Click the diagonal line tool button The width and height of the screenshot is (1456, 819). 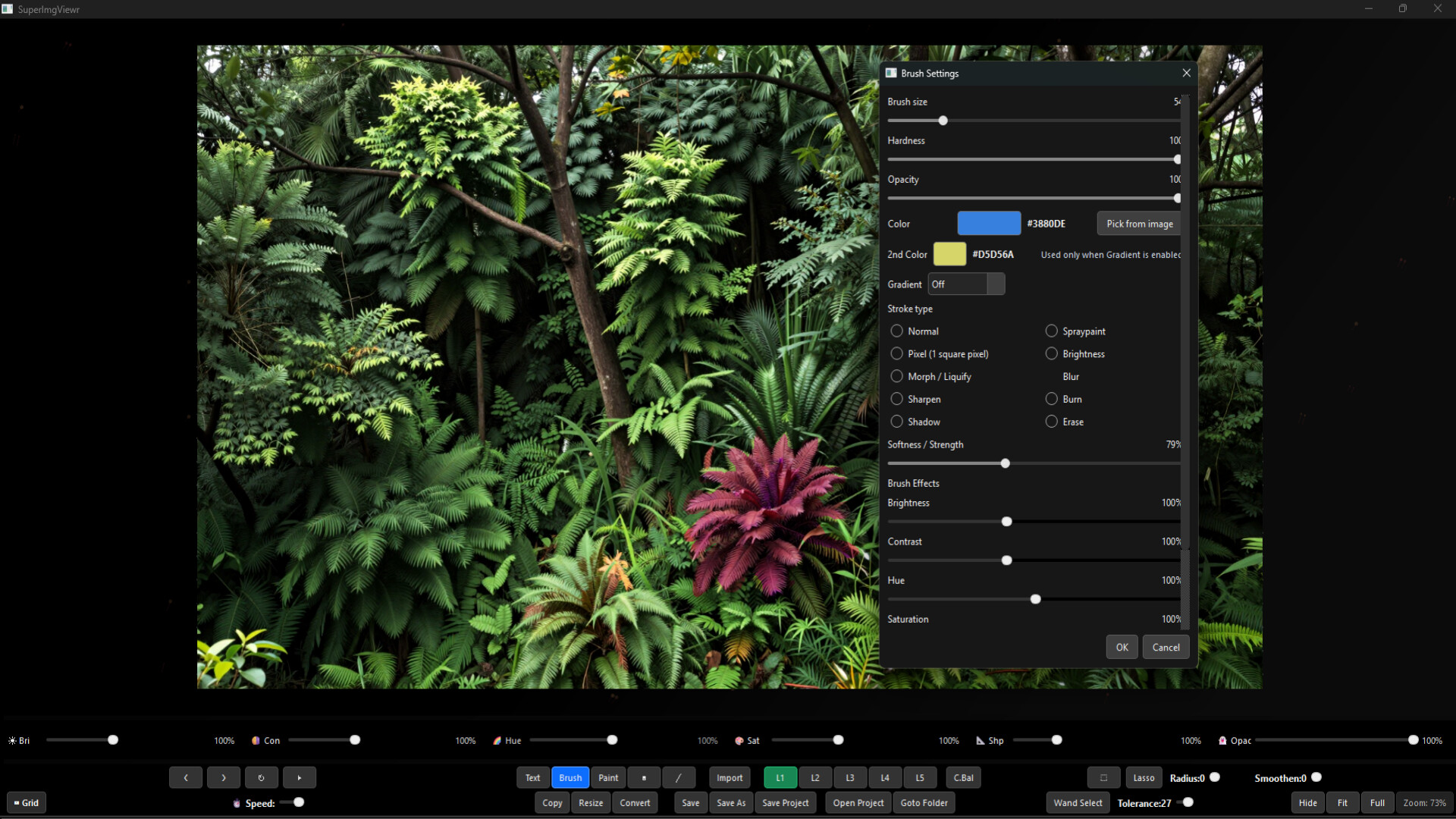[x=679, y=777]
